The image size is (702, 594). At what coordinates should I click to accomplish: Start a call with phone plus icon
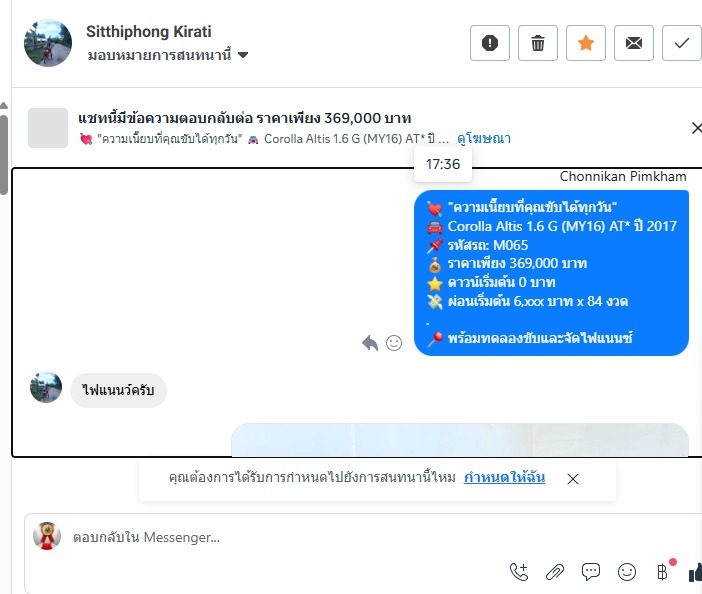(519, 572)
